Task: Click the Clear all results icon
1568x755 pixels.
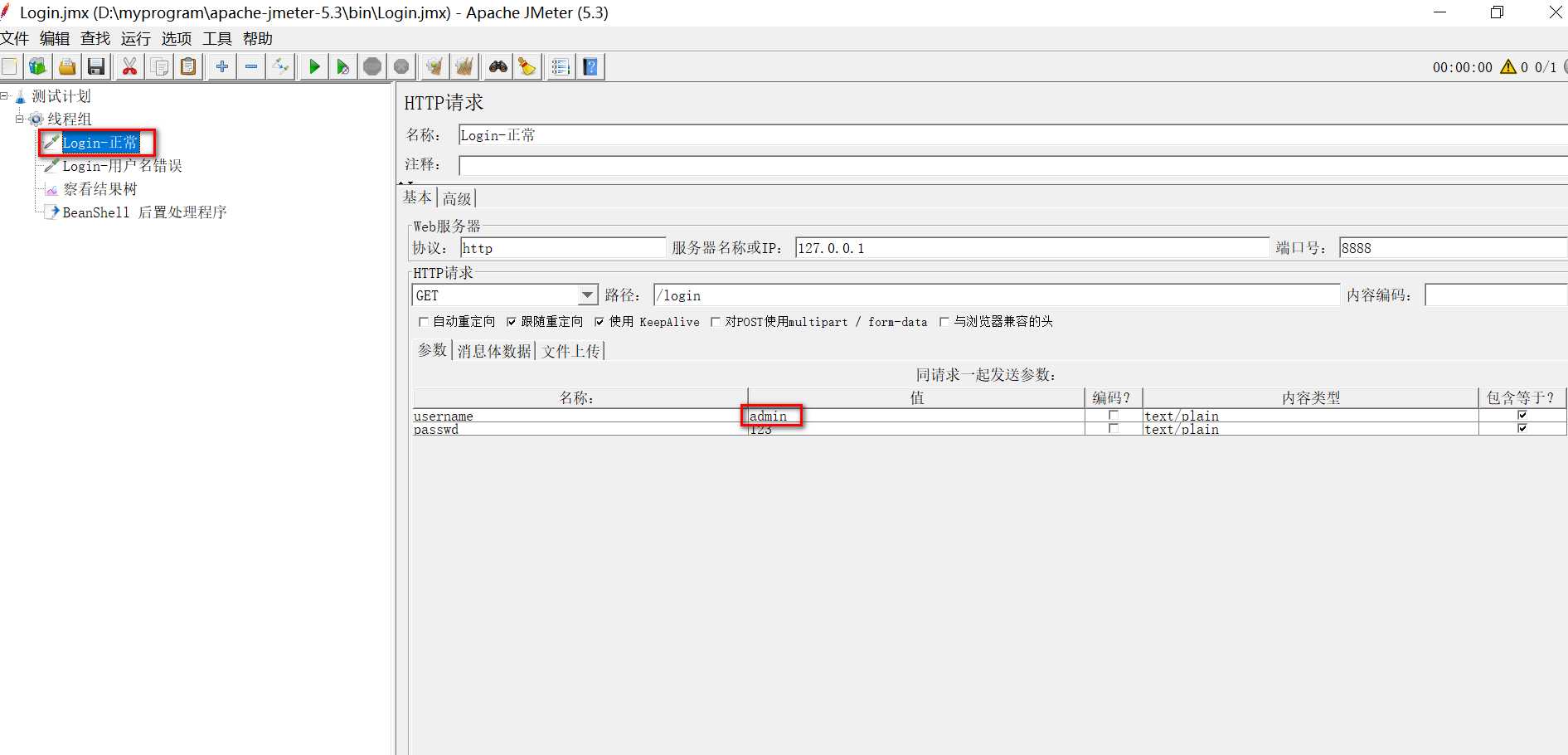Action: tap(464, 66)
